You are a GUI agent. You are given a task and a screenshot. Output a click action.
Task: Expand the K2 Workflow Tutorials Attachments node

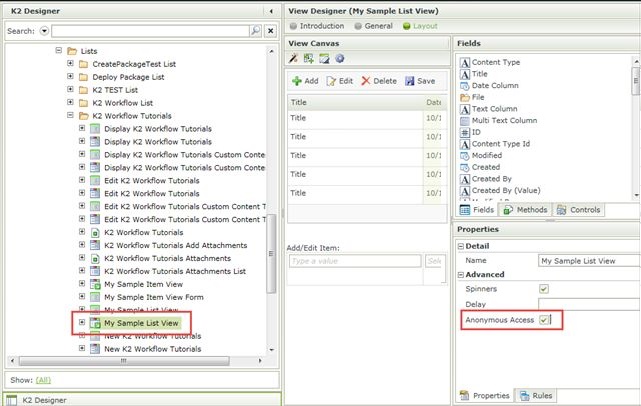[82, 258]
